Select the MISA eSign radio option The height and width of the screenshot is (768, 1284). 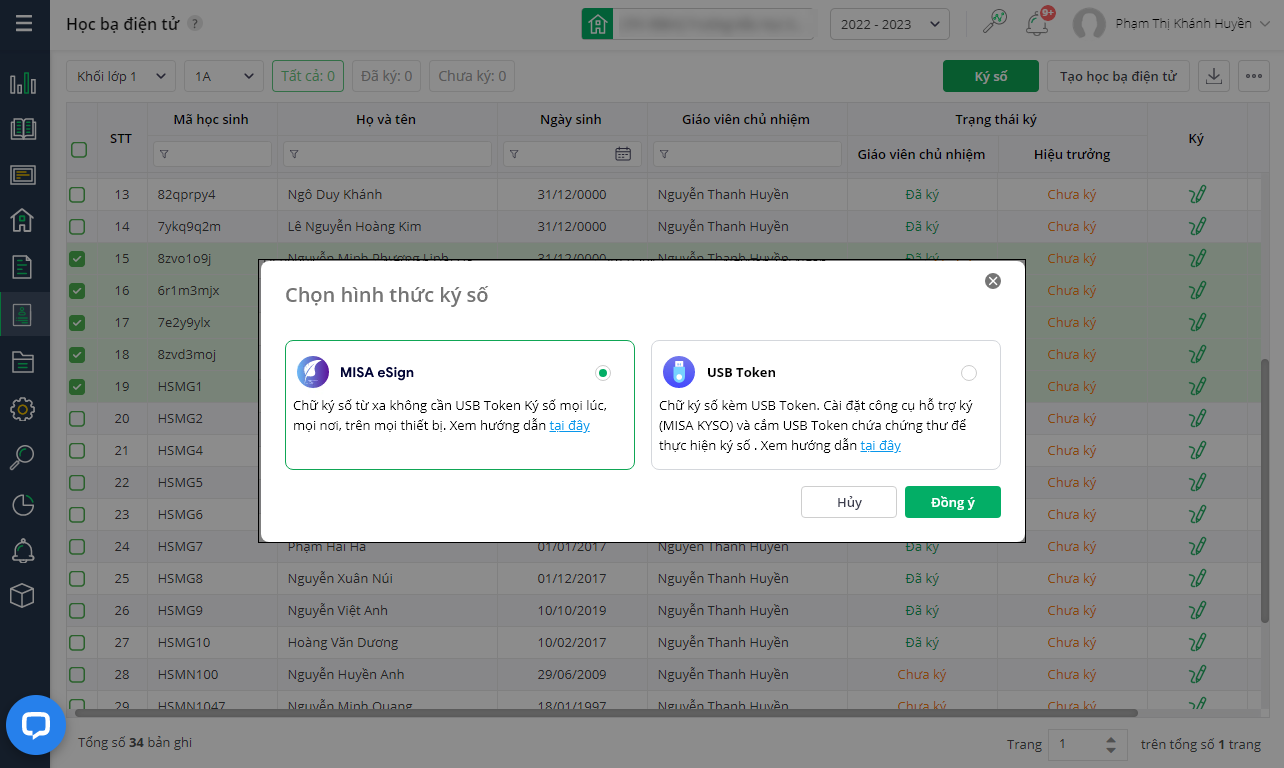pos(602,373)
